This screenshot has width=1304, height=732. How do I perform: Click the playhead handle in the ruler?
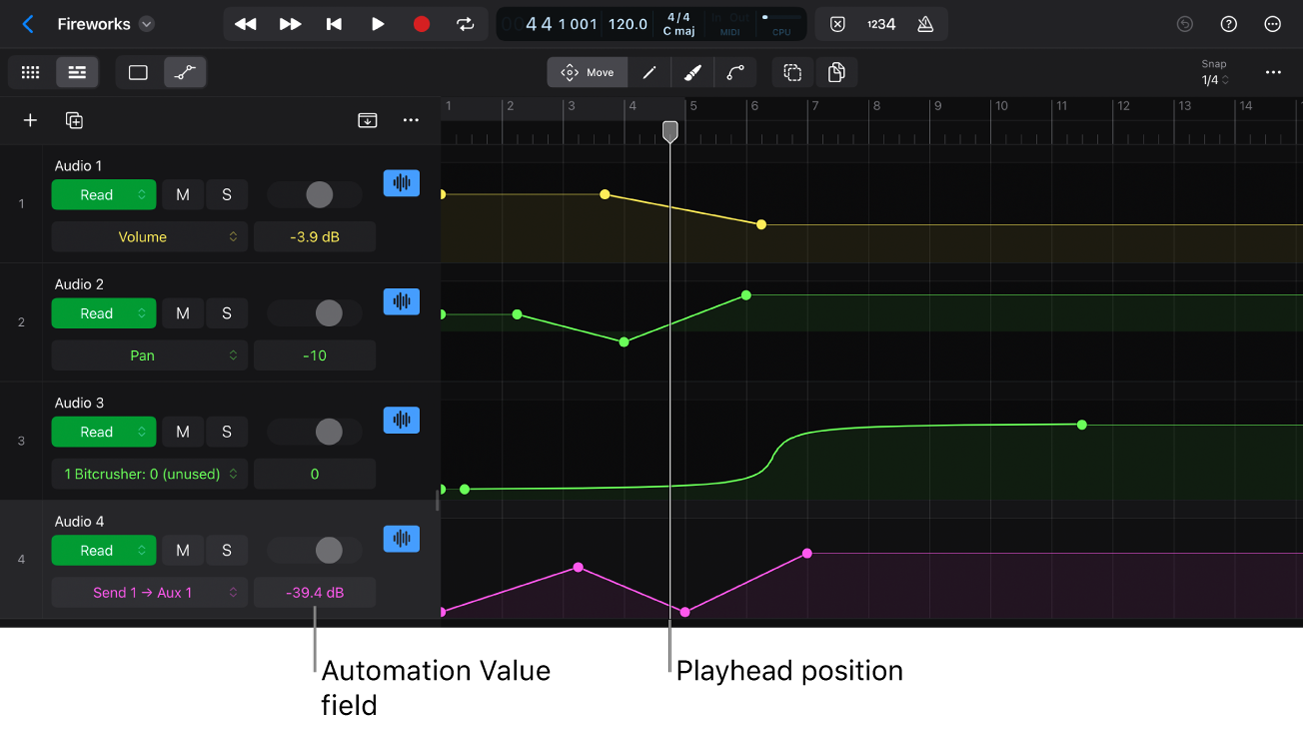[670, 131]
